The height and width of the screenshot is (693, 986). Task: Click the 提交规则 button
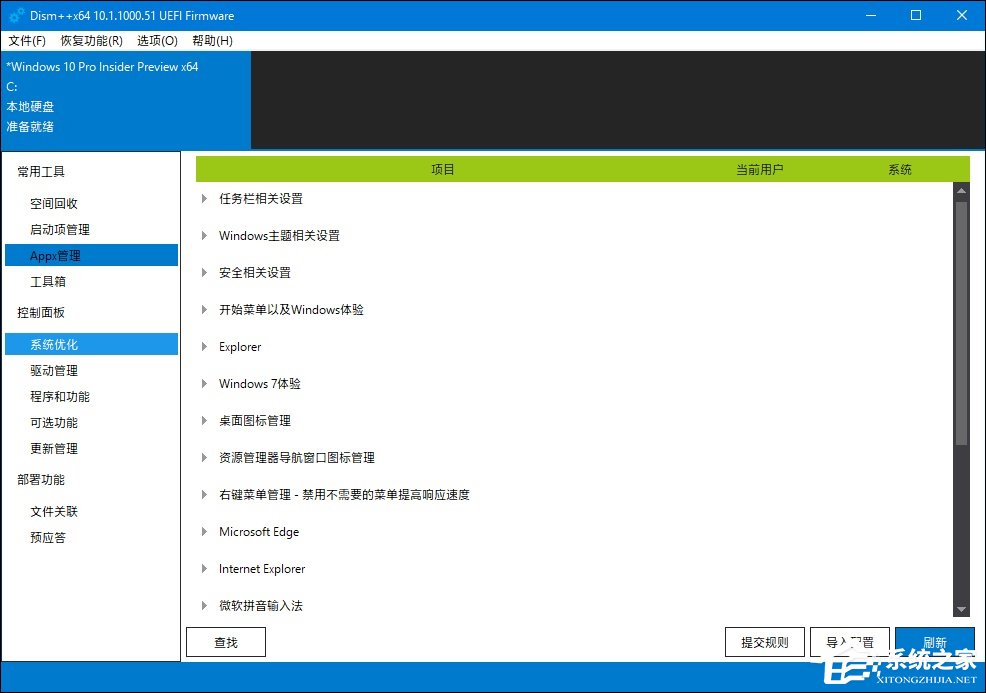coord(765,642)
